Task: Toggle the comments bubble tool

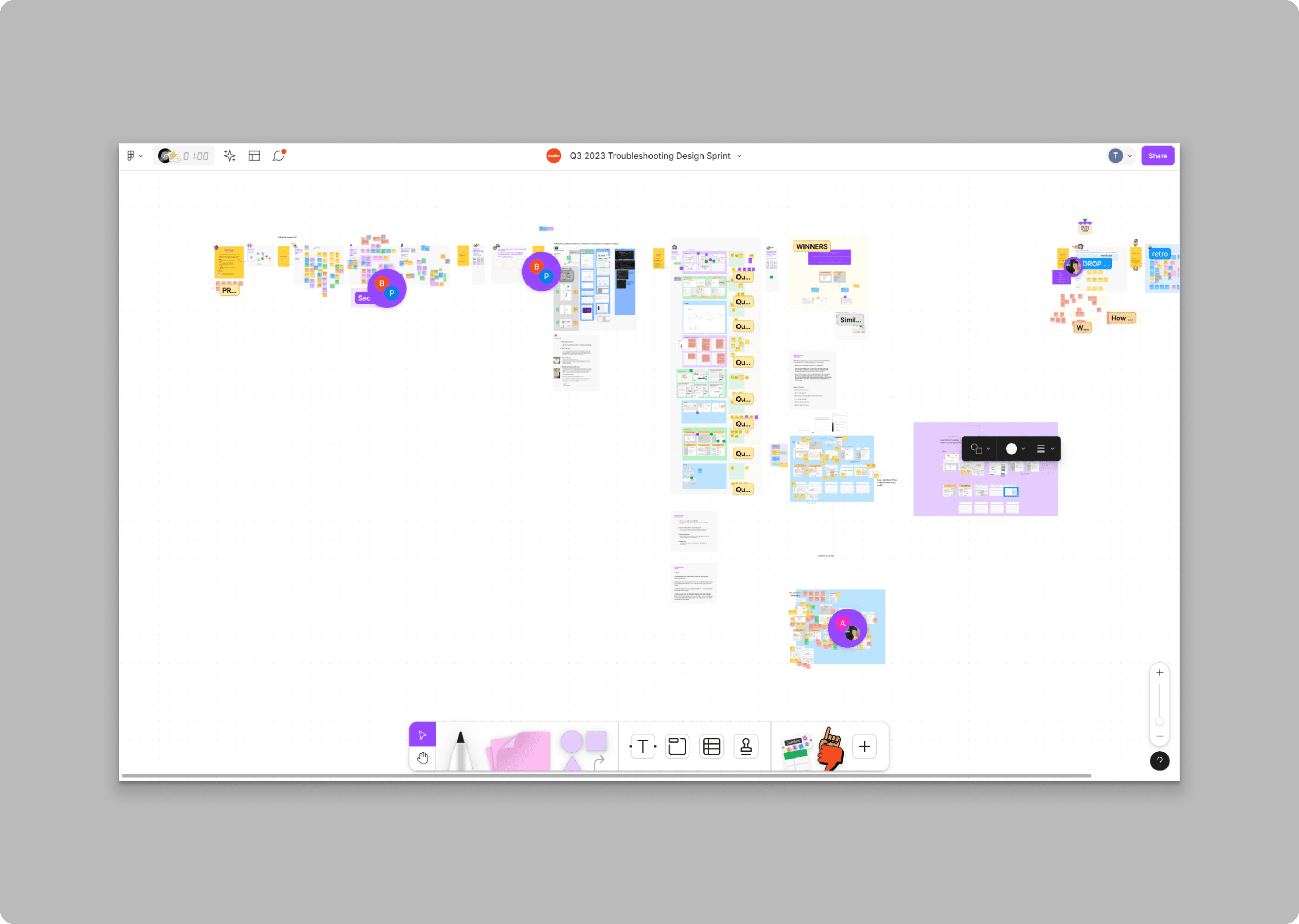Action: [x=278, y=156]
